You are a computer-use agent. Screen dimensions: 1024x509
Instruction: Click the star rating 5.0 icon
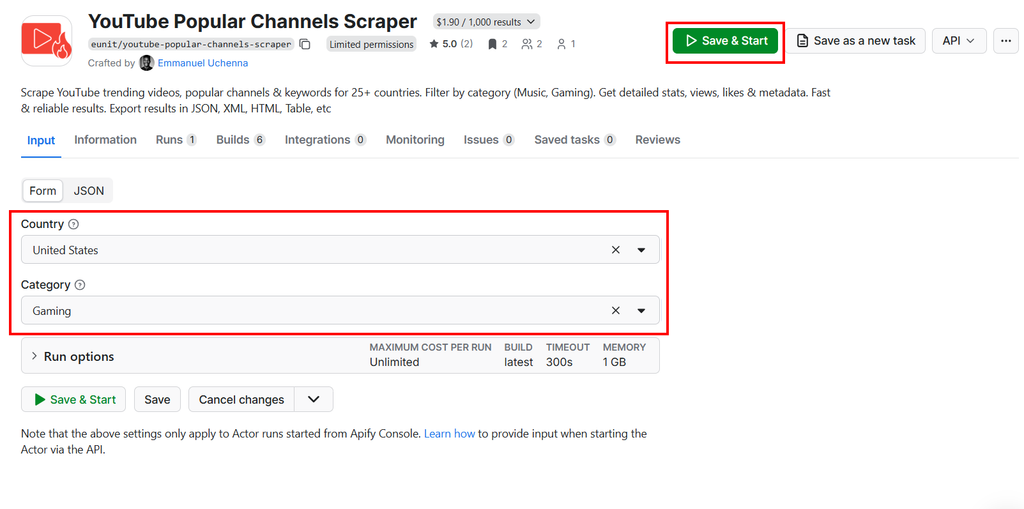pos(434,44)
